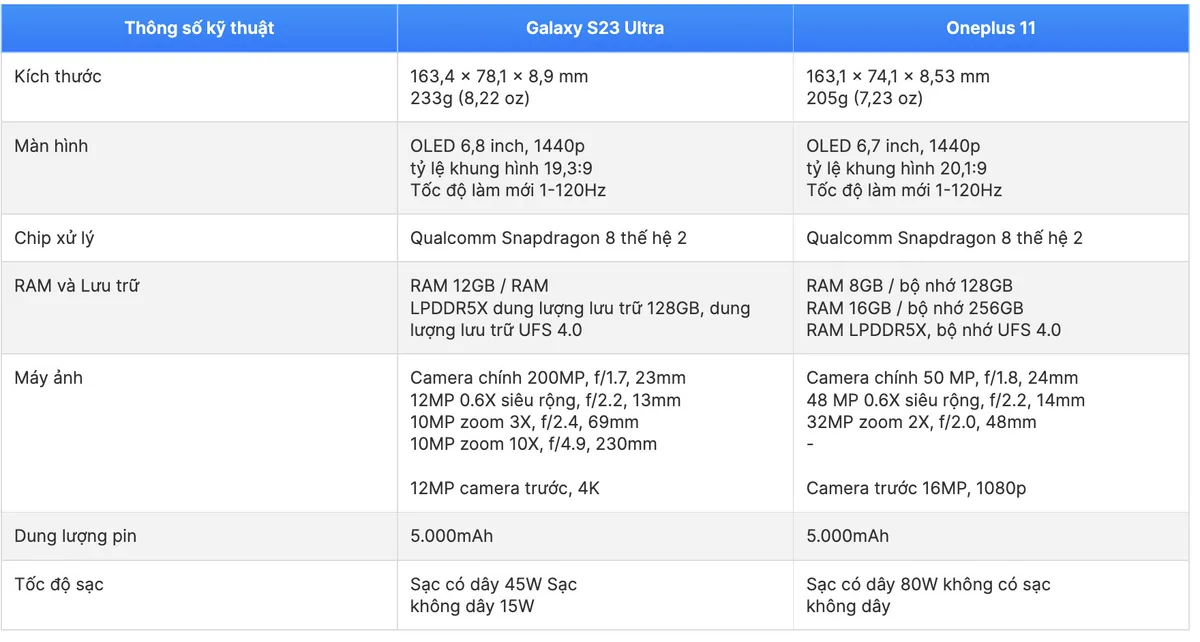This screenshot has width=1200, height=642.
Task: Click 'tỷ lệ khung hình 20,1:9' text
Action: pyautogui.click(x=897, y=168)
